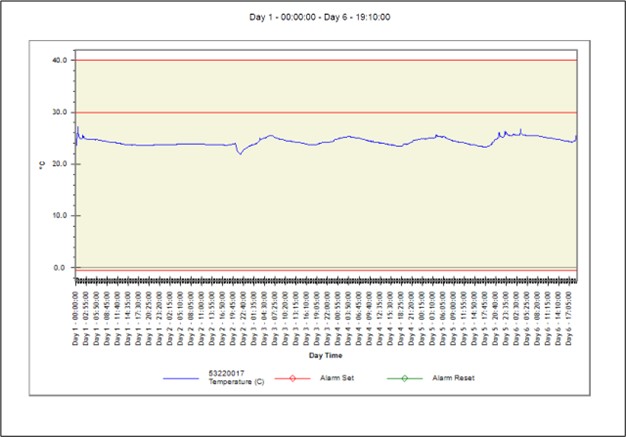Click the first x-axis tick label Day 1 - 00:00:00
Viewport: 626px width, 437px height.
[x=77, y=316]
